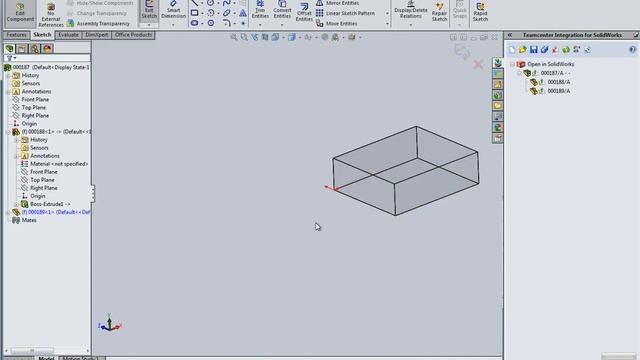Select Material <not specified> in tree
This screenshot has width=640, height=360.
59,164
